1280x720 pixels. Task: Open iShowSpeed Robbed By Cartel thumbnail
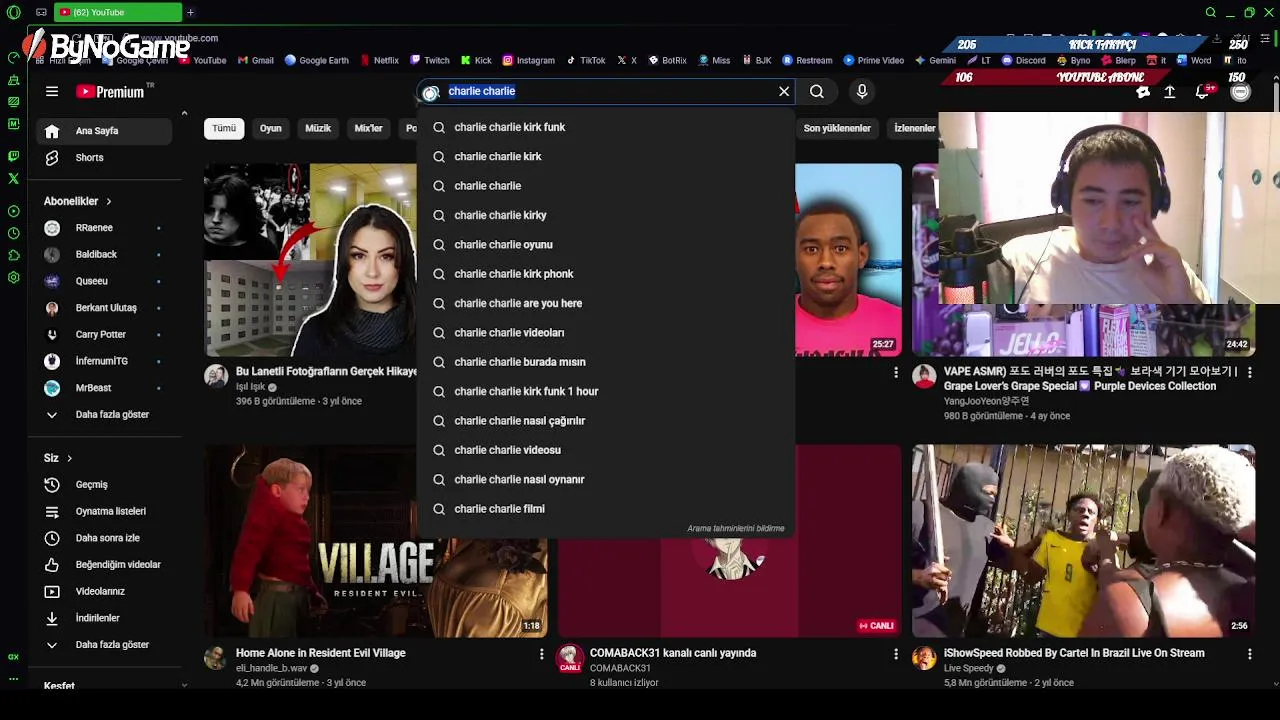1083,540
